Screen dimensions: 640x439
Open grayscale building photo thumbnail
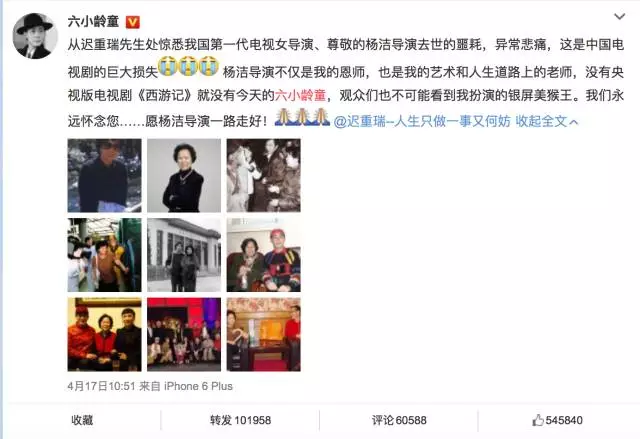coord(184,255)
